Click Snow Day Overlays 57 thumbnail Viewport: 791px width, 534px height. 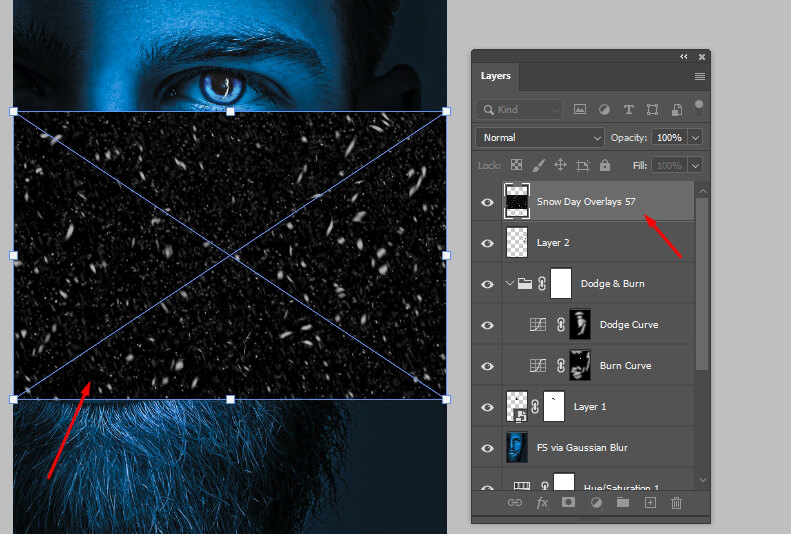pos(517,201)
